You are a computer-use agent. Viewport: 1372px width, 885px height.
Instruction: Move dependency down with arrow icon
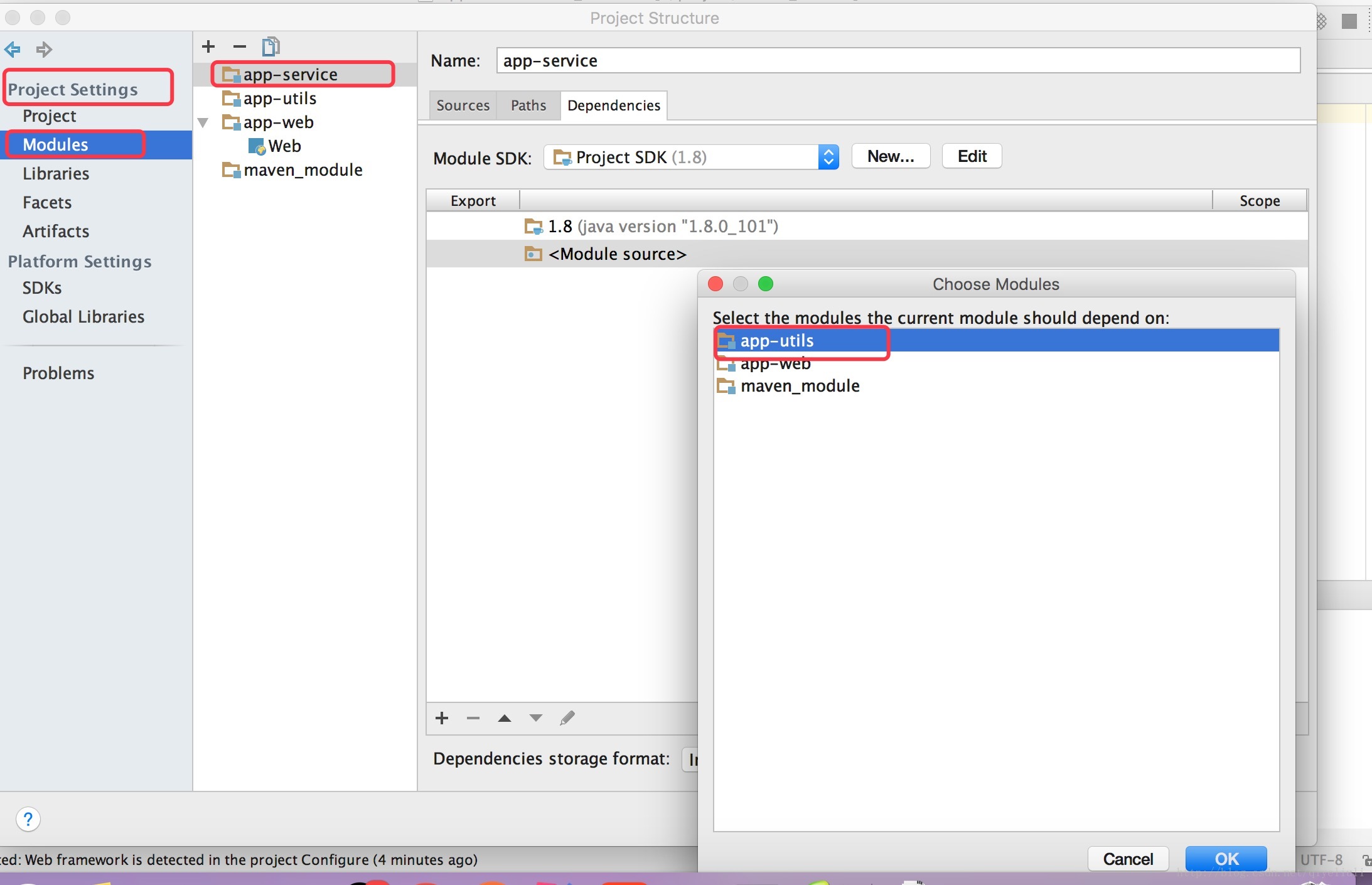(x=535, y=718)
